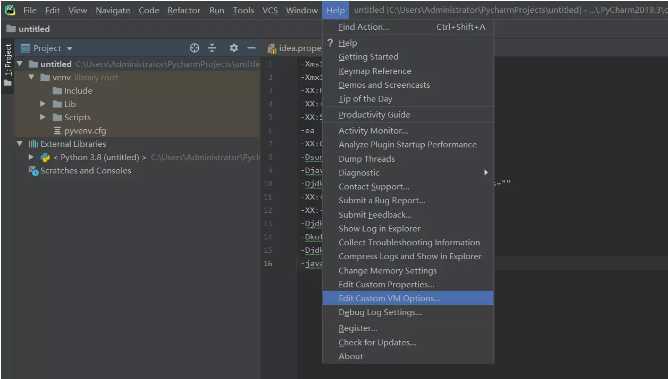The width and height of the screenshot is (668, 379).
Task: Choose Submit a Bug Report
Action: 408,201
